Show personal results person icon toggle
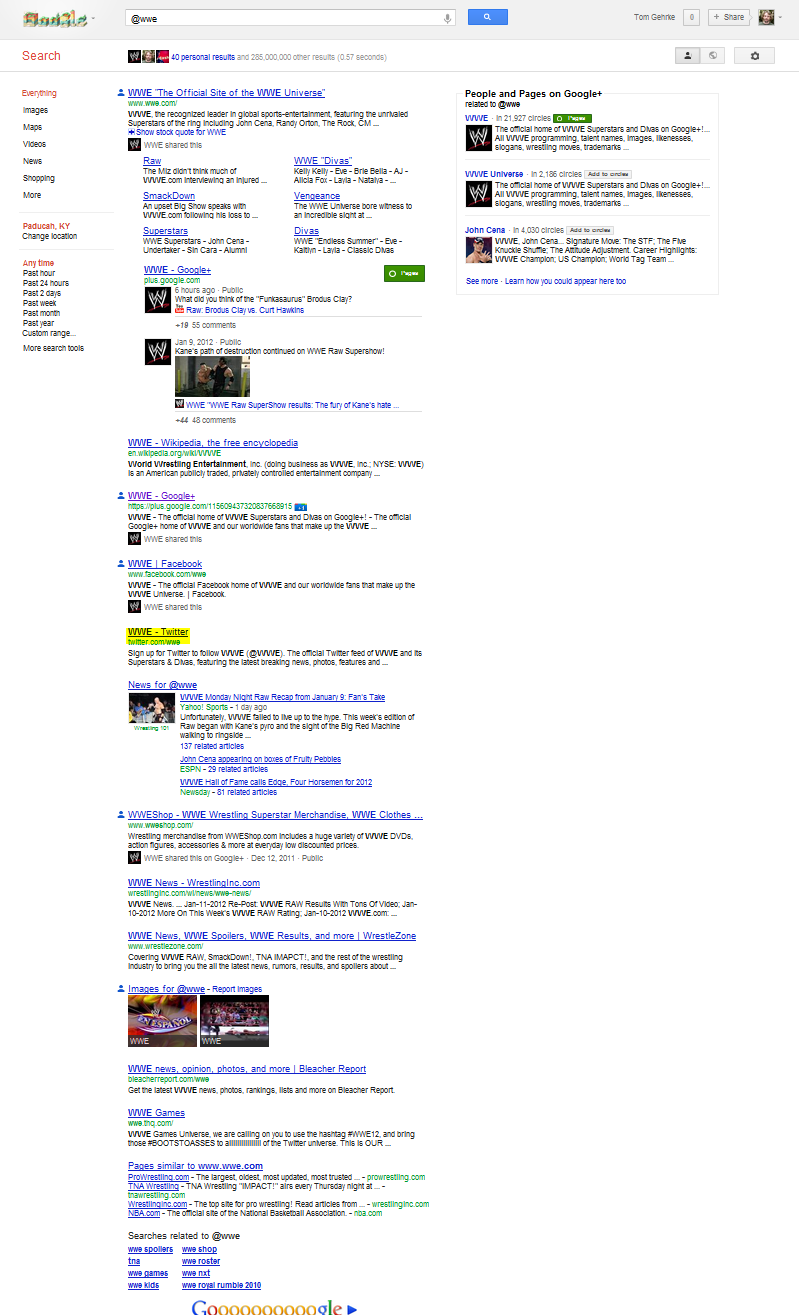The width and height of the screenshot is (799, 1315). [x=687, y=56]
